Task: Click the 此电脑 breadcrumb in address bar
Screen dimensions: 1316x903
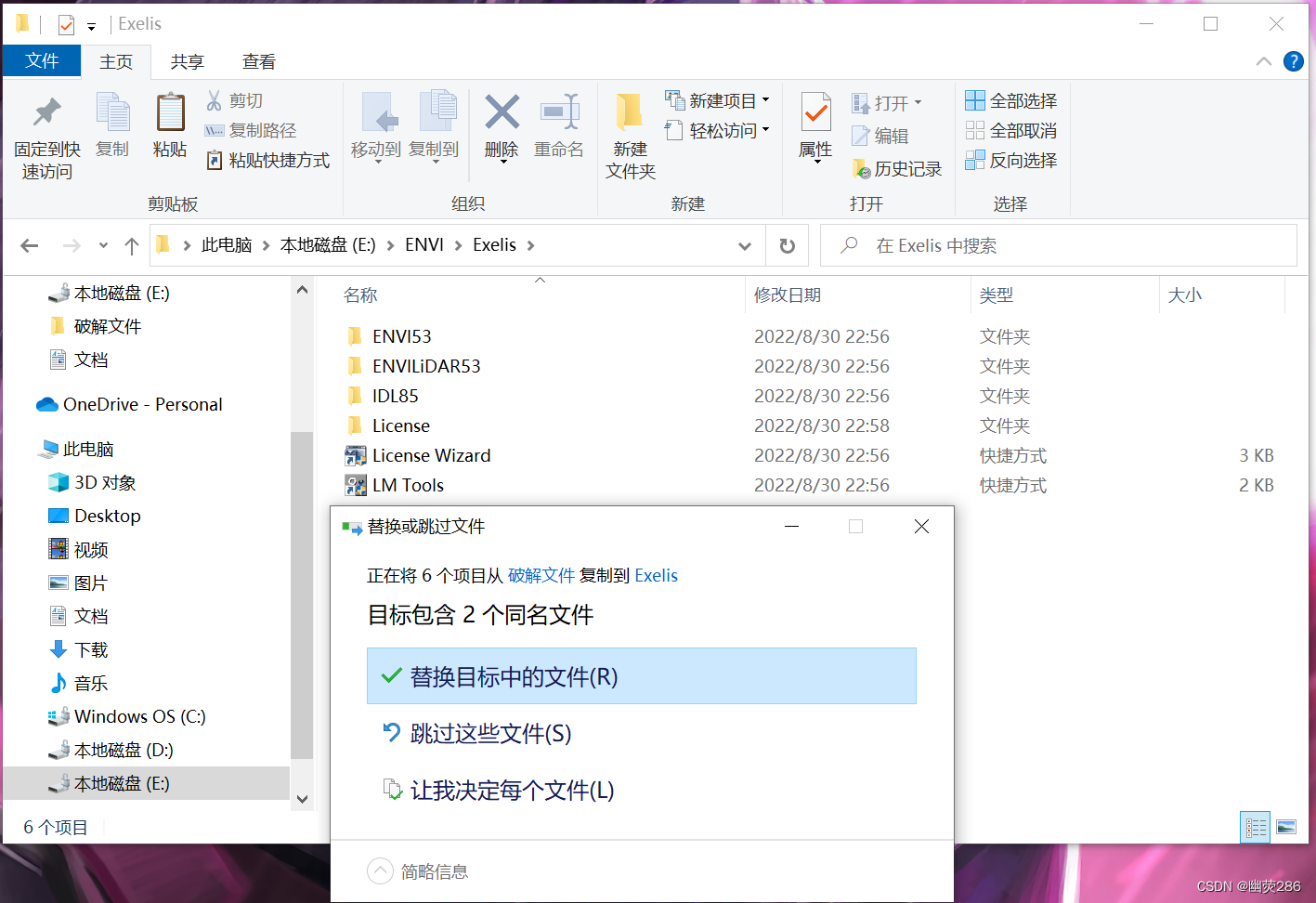Action: point(227,245)
